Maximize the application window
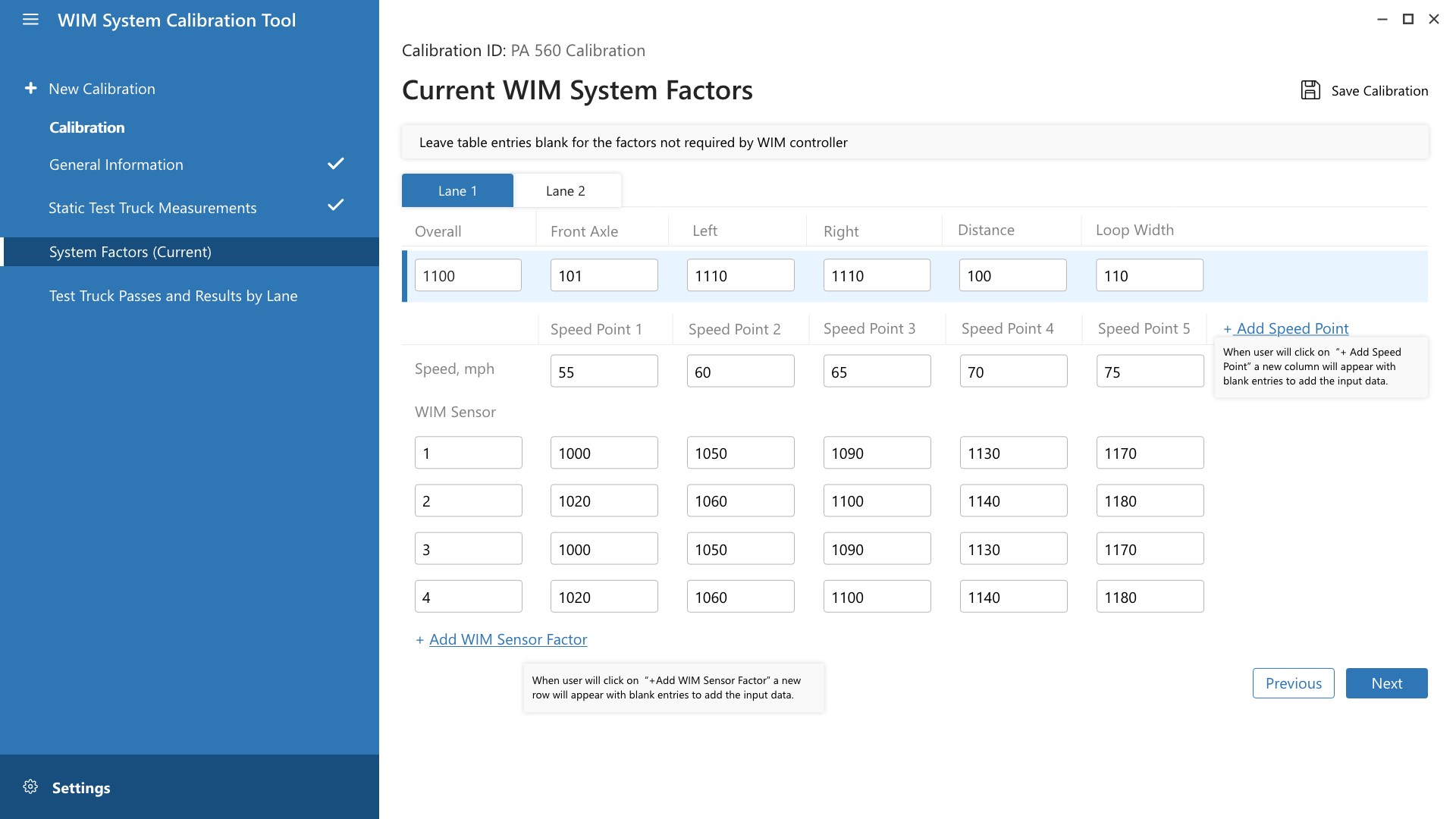 1408,20
